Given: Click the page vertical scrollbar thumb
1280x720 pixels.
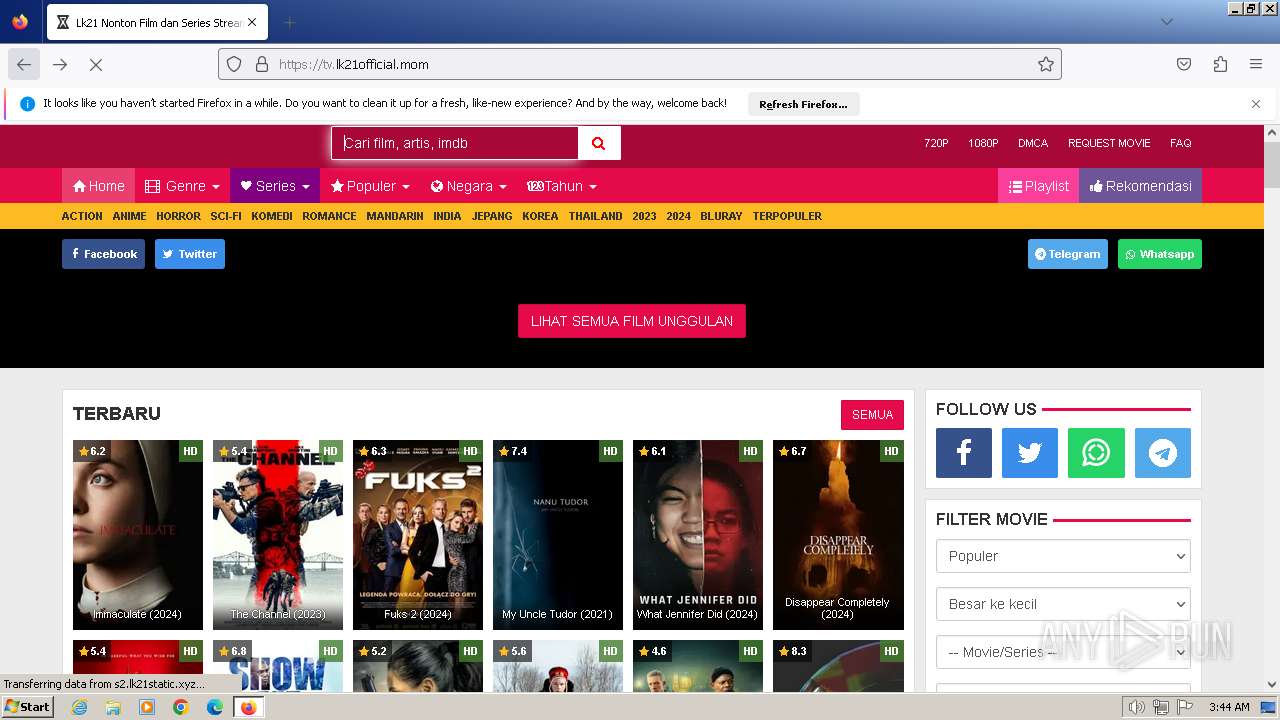Looking at the screenshot, I should (x=1272, y=165).
